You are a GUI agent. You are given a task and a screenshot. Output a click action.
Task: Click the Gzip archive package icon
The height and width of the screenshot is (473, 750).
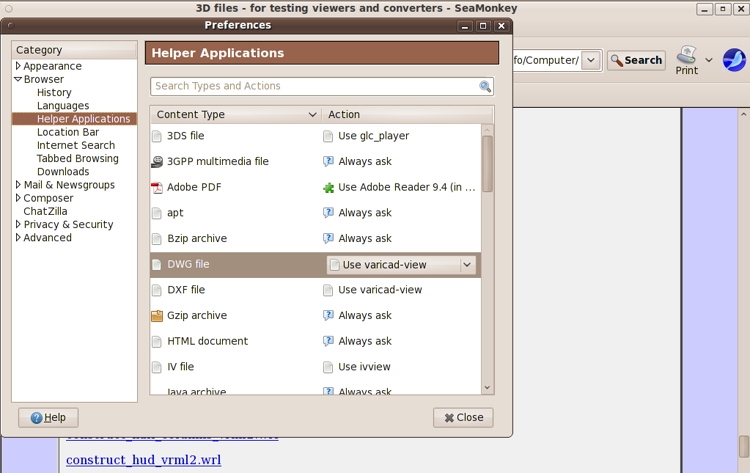[157, 316]
